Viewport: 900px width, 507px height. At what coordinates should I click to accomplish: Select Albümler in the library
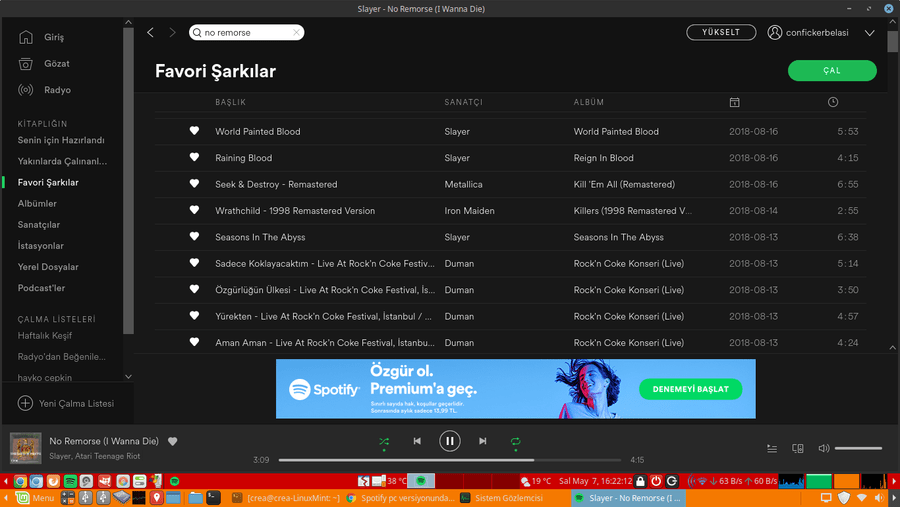[x=37, y=203]
